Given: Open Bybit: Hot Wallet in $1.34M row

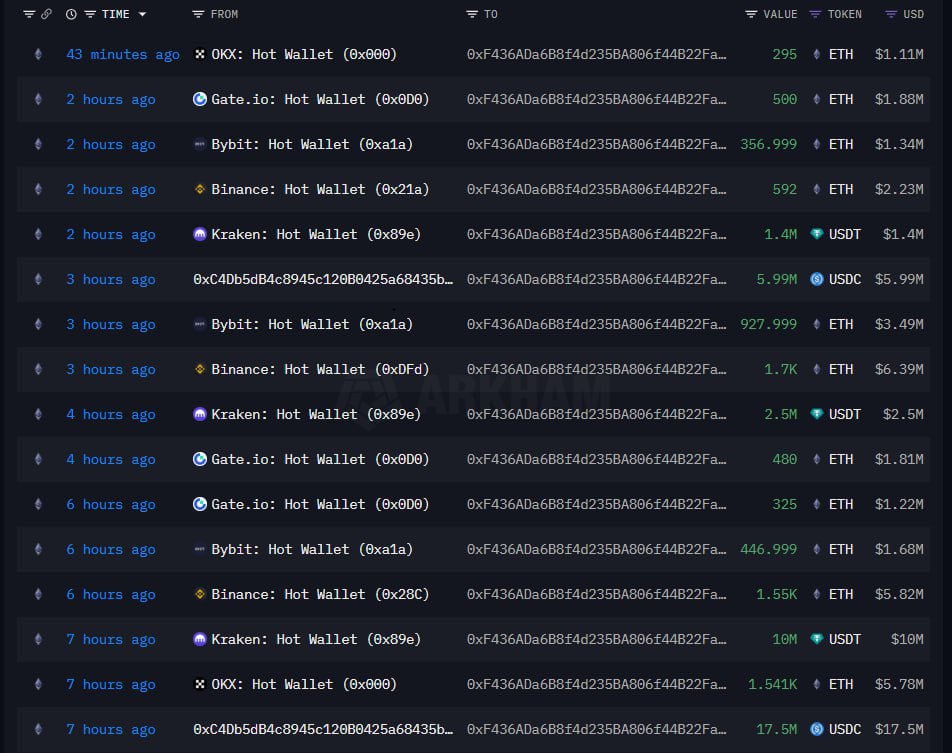Looking at the screenshot, I should tap(312, 144).
